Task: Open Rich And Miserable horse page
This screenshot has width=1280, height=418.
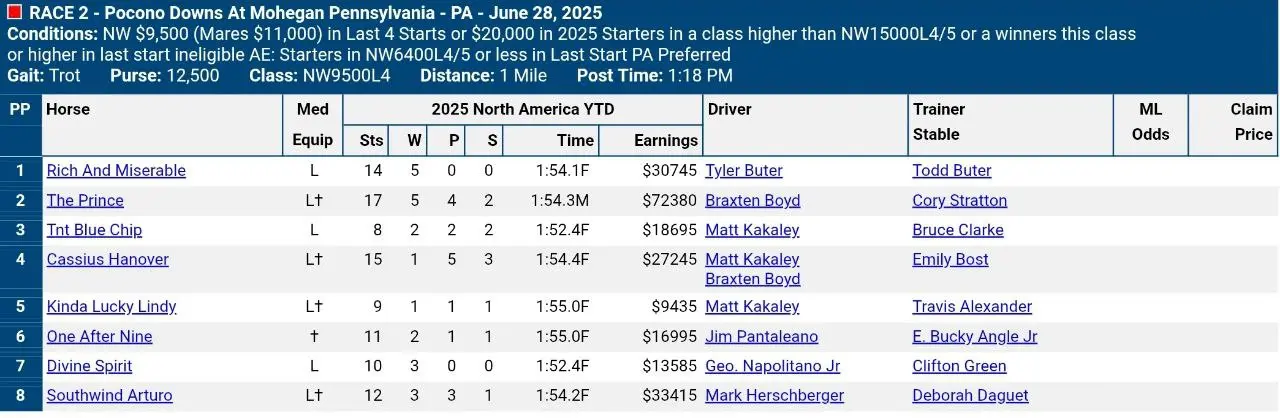Action: pyautogui.click(x=116, y=171)
